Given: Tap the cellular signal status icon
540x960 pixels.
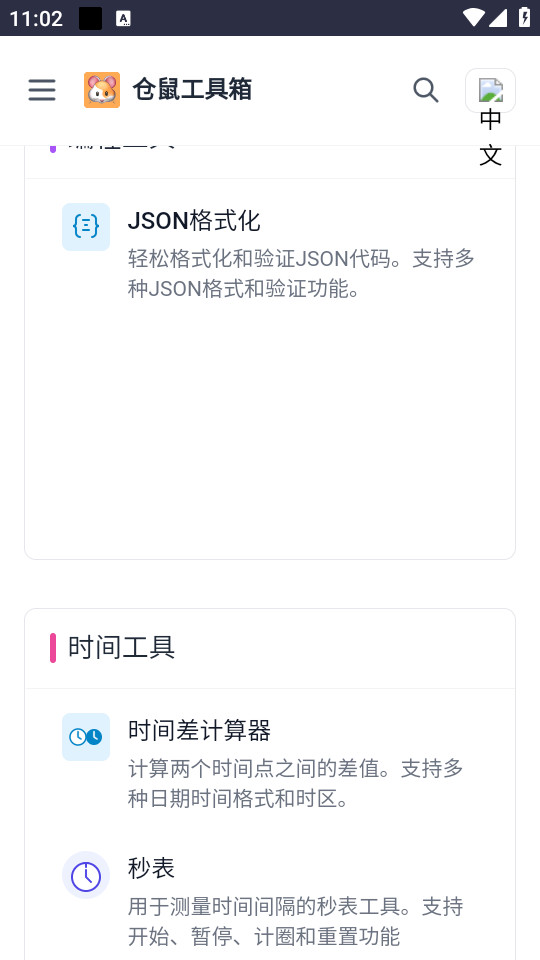Looking at the screenshot, I should [498, 18].
